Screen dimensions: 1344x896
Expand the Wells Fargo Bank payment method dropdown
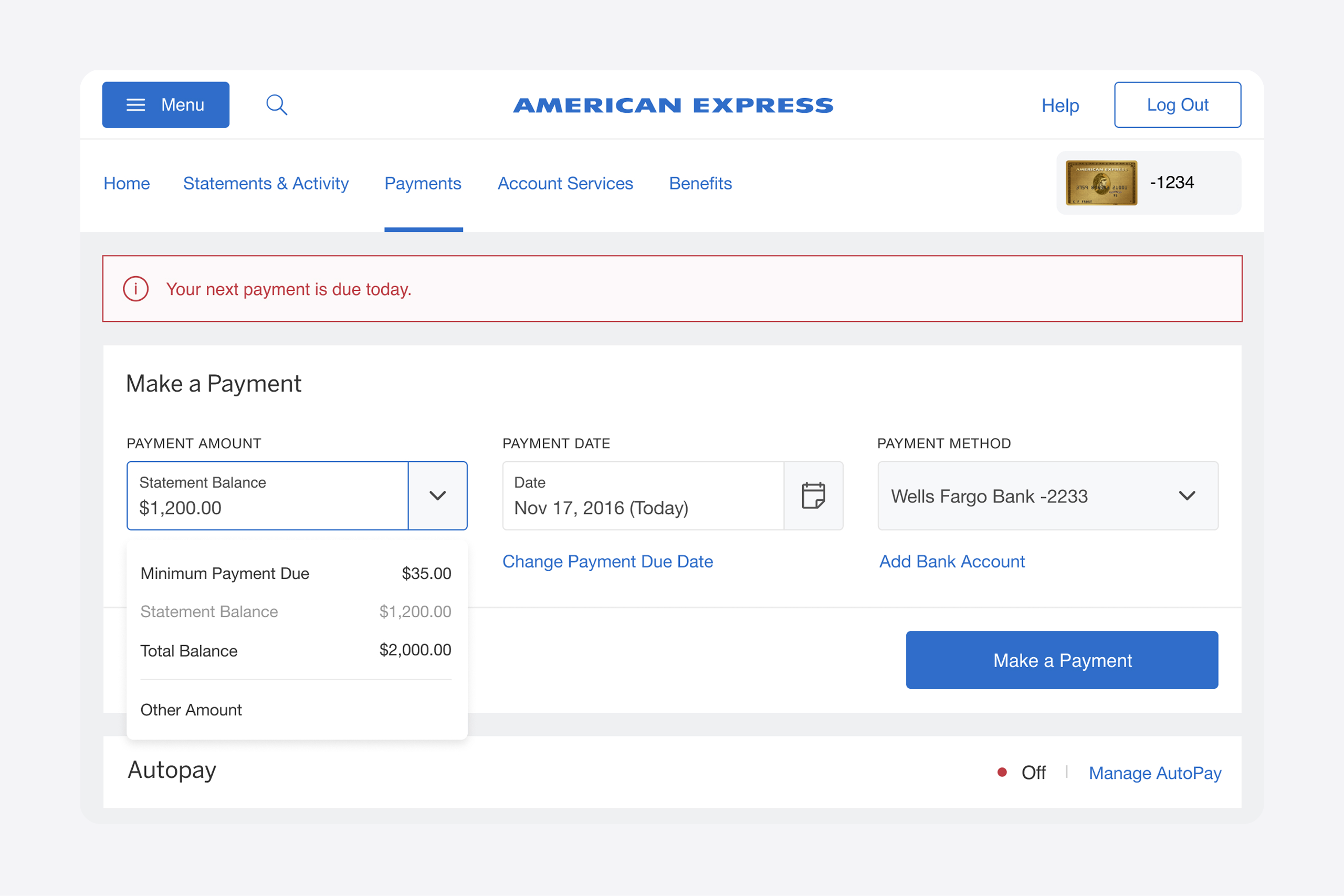1048,496
